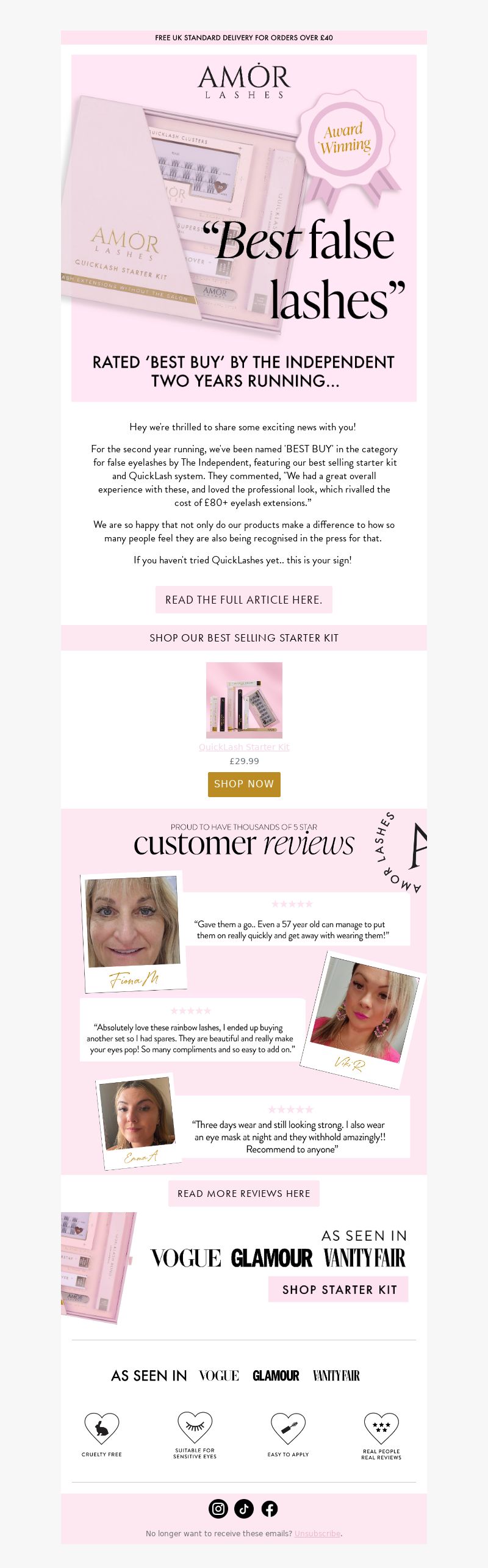The width and height of the screenshot is (488, 1568).
Task: Click the Shop Starter Kit button
Action: pos(339,1290)
